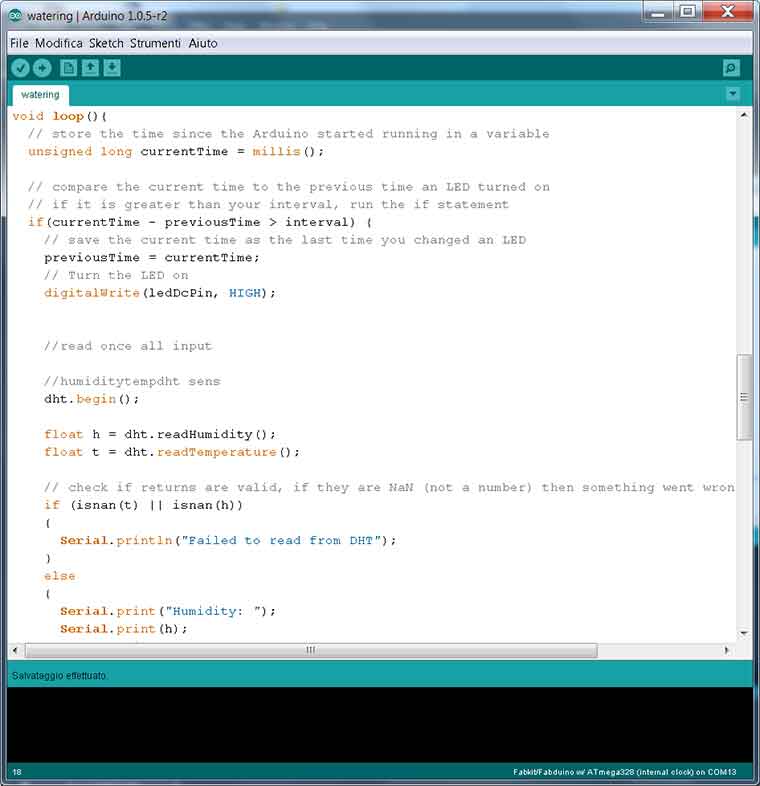Viewport: 760px width, 786px height.
Task: Create a new sketch with the New icon
Action: (x=69, y=68)
